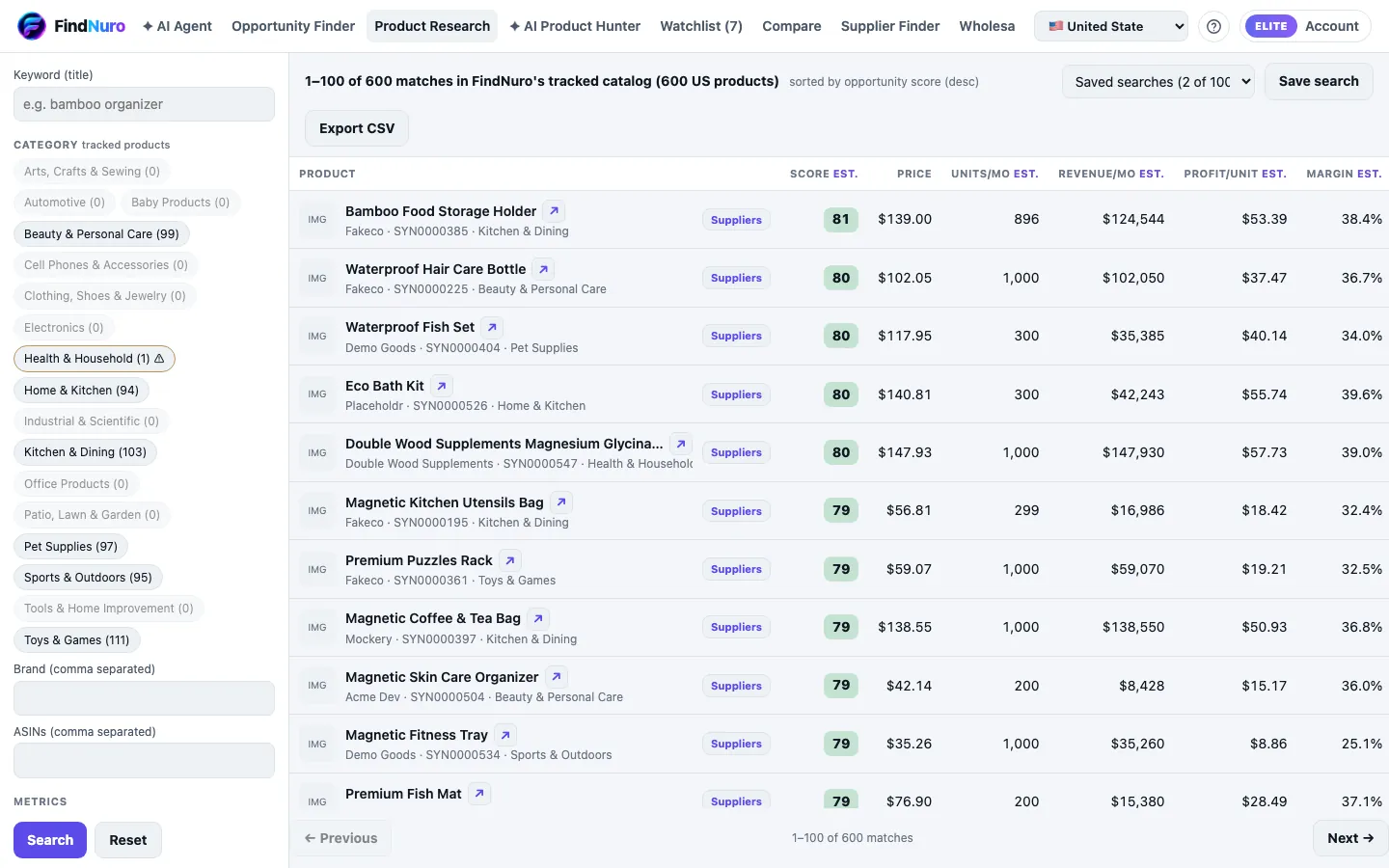1389x868 pixels.
Task: Open external link for Premium Fish Mat
Action: pos(479,794)
